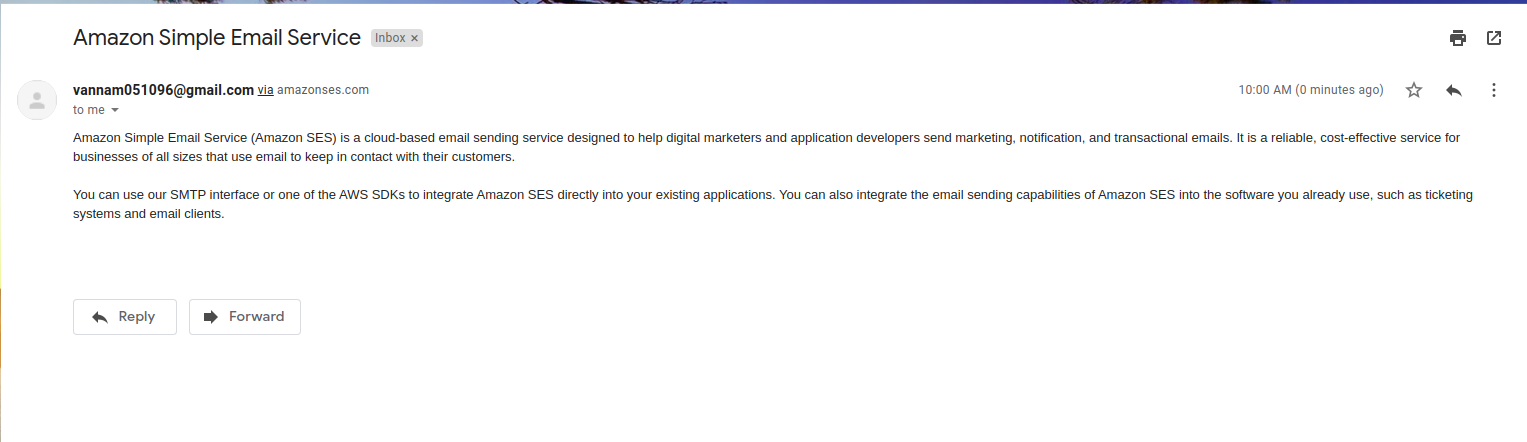Click the Reply button below the message
The height and width of the screenshot is (442, 1527).
pyautogui.click(x=125, y=316)
